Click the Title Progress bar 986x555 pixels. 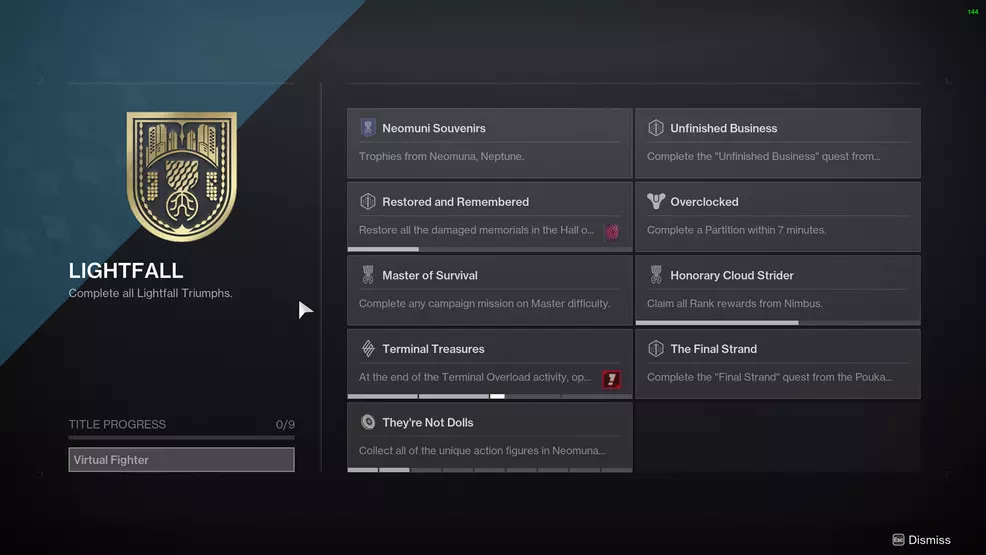[181, 437]
